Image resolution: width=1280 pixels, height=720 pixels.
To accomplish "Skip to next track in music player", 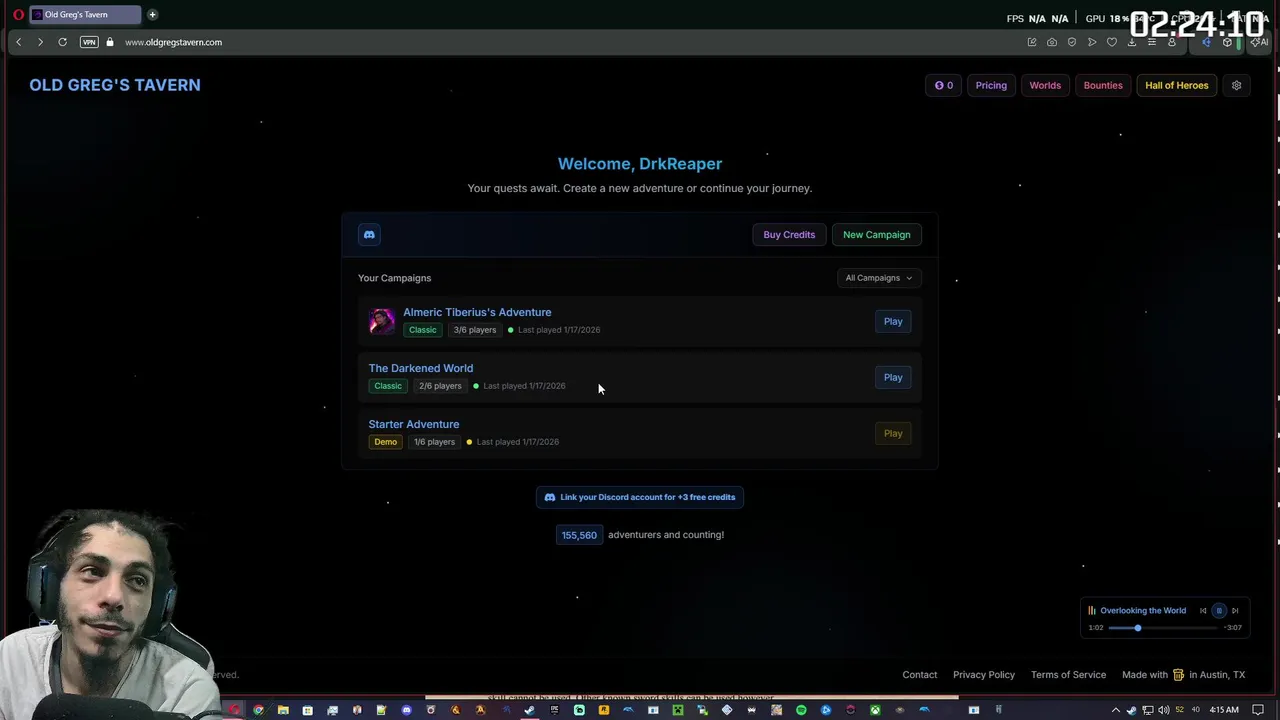I will pos(1235,610).
